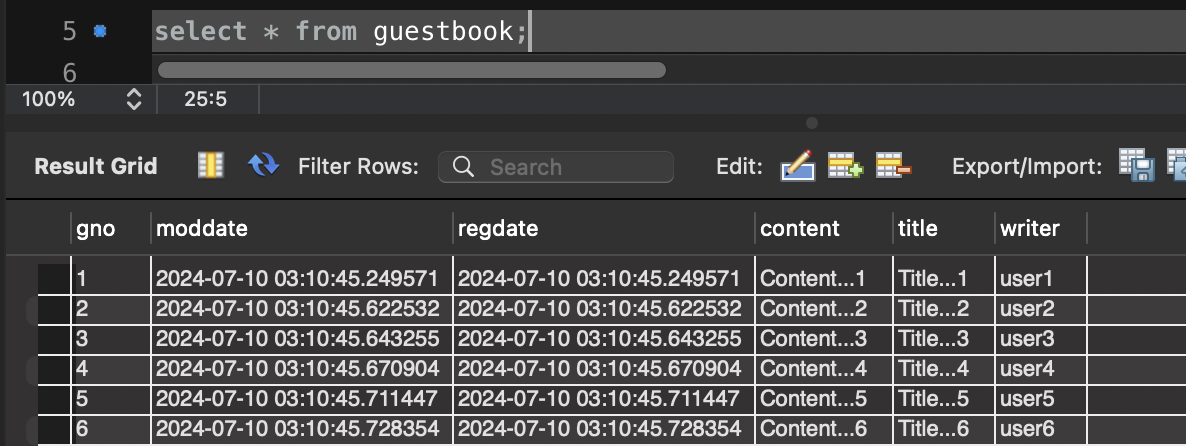
Task: Select gno cell with value 1
Action: coord(112,278)
